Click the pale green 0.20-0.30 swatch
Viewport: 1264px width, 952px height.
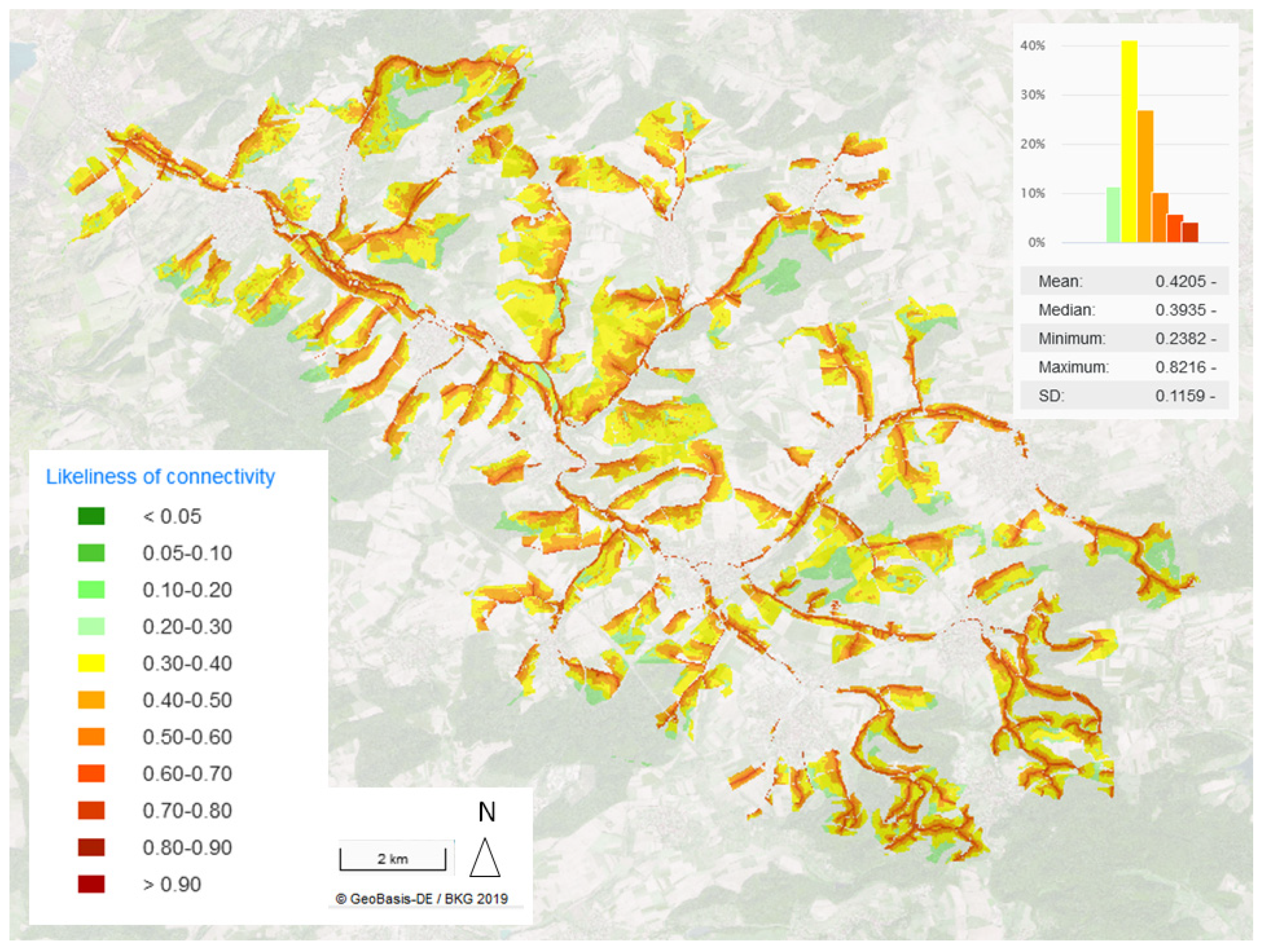[91, 626]
